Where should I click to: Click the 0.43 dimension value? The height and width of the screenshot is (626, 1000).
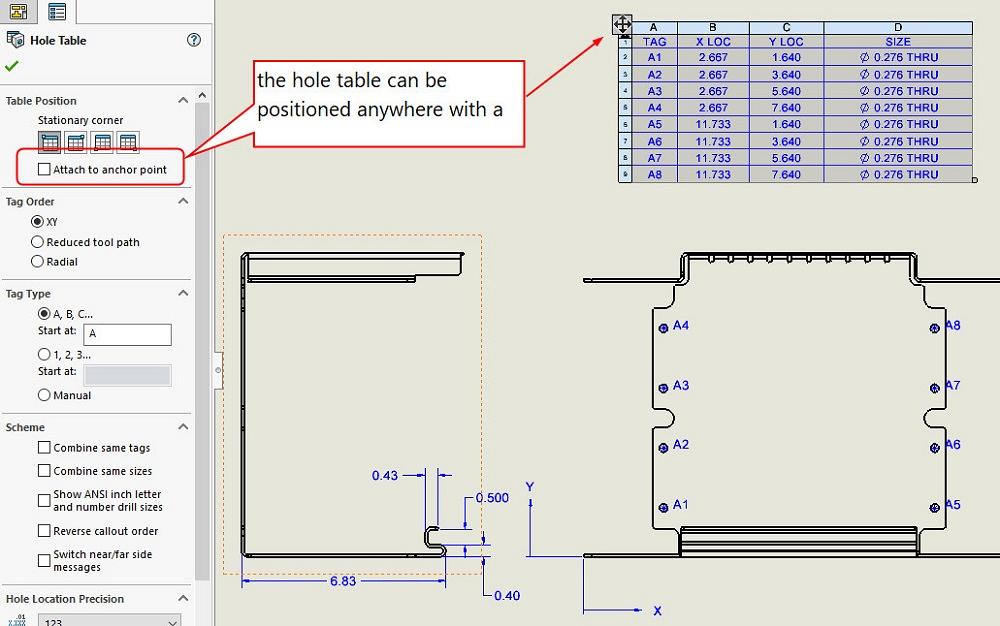[x=385, y=476]
